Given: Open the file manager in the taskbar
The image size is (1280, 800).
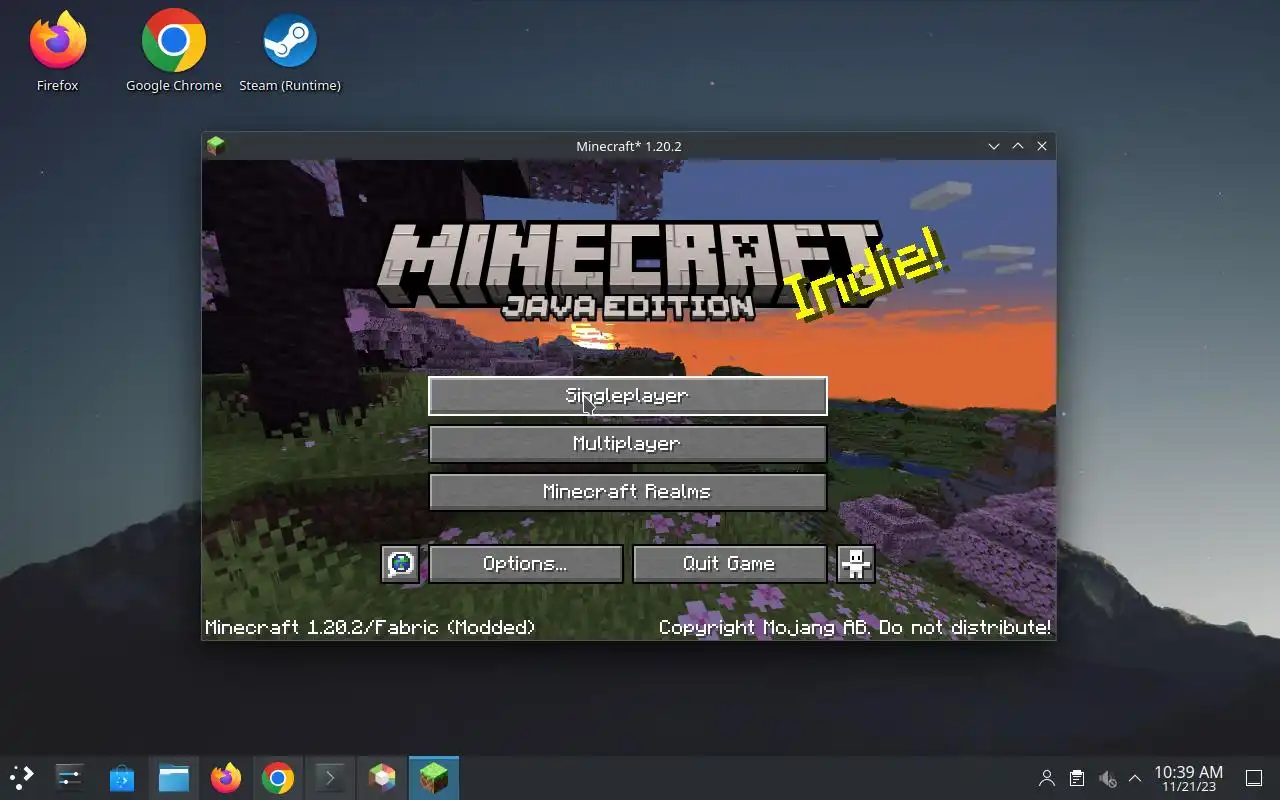Looking at the screenshot, I should pyautogui.click(x=174, y=777).
